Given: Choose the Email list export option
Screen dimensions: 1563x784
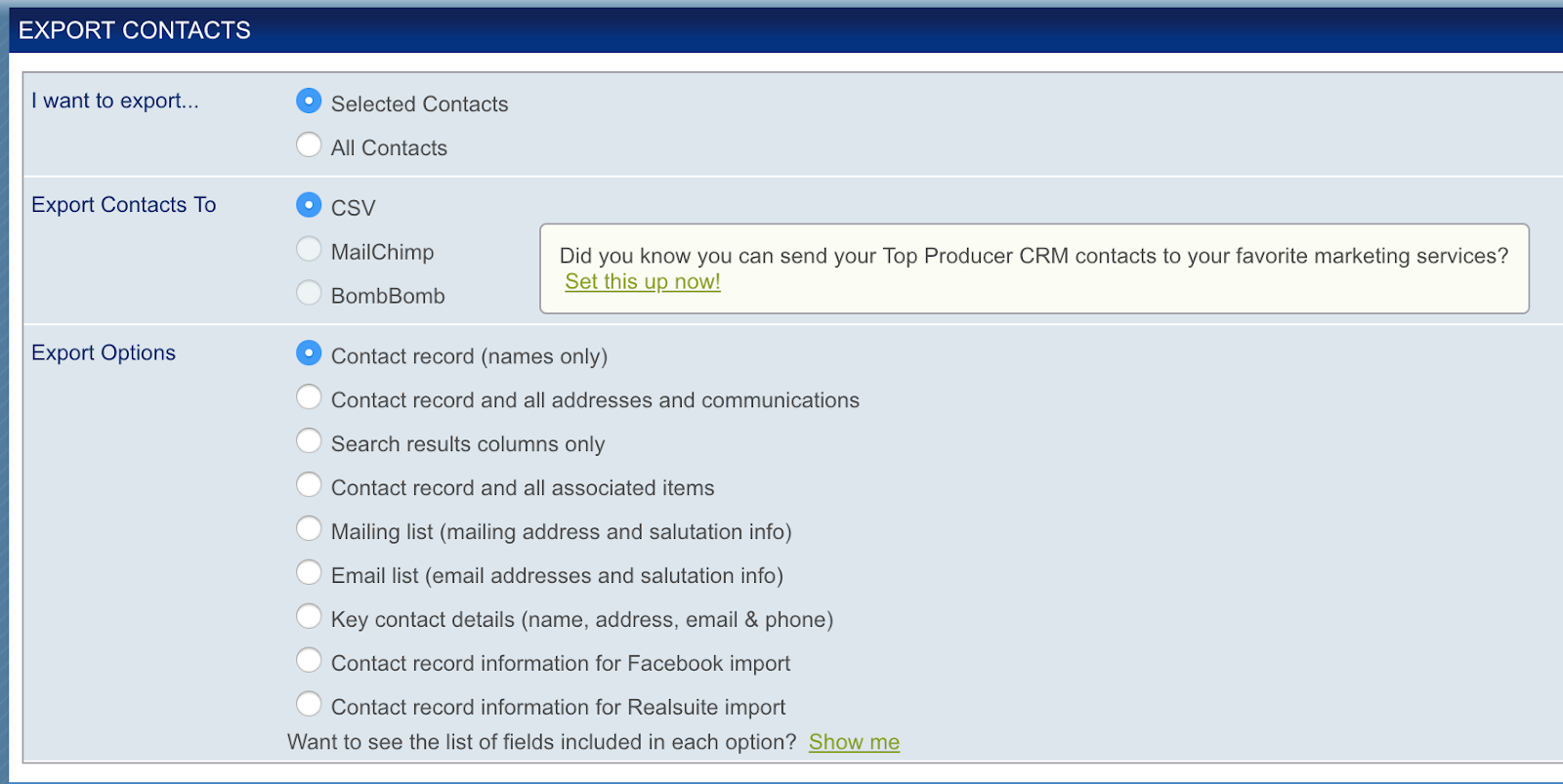Looking at the screenshot, I should (309, 572).
